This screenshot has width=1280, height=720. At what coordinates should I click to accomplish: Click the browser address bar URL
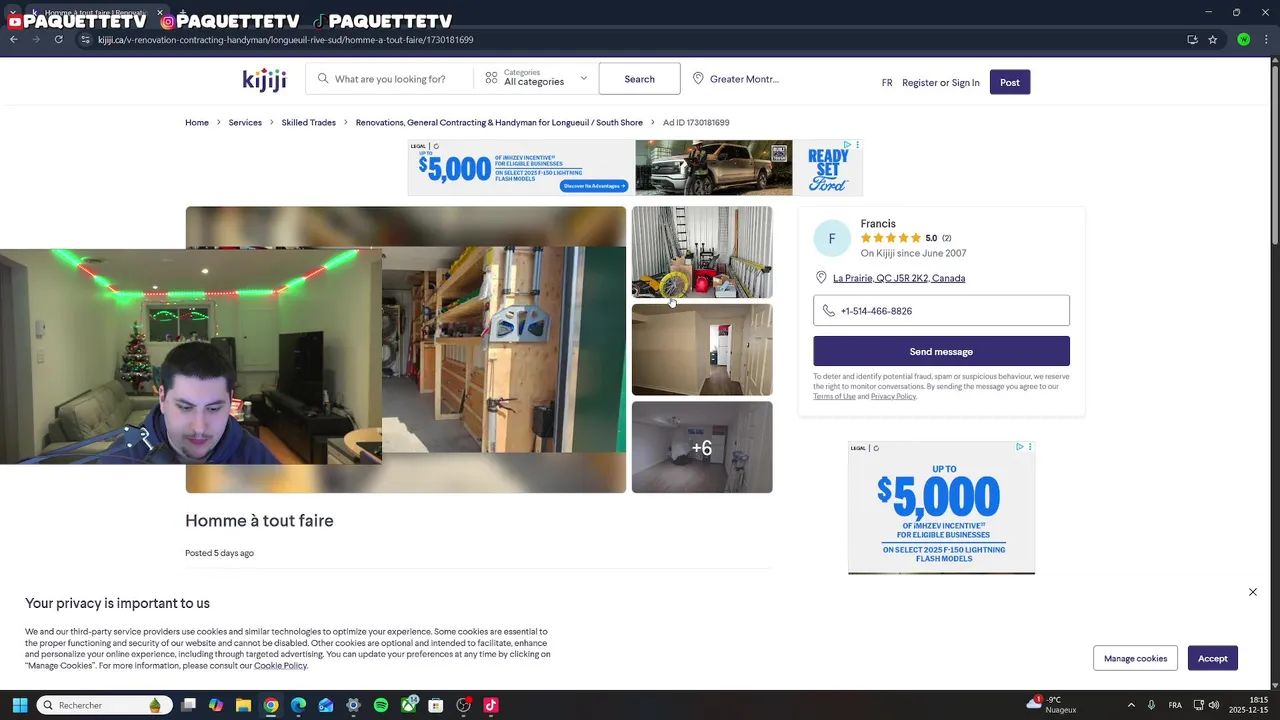click(286, 40)
